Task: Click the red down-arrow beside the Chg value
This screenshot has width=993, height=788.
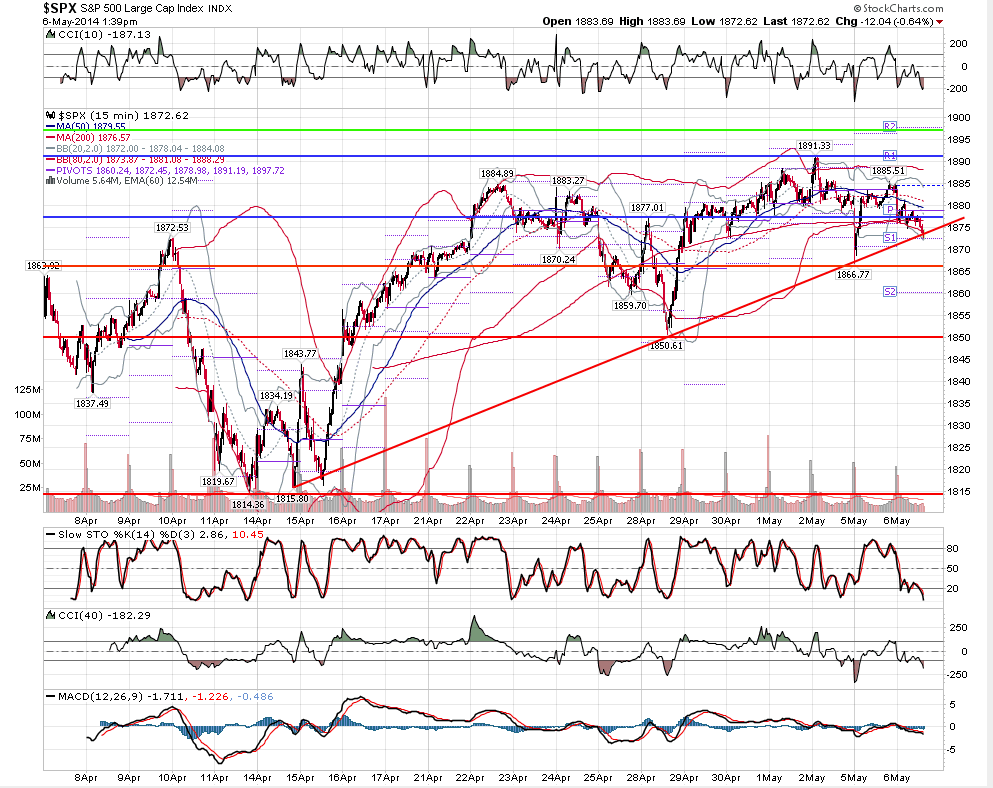Action: point(939,22)
